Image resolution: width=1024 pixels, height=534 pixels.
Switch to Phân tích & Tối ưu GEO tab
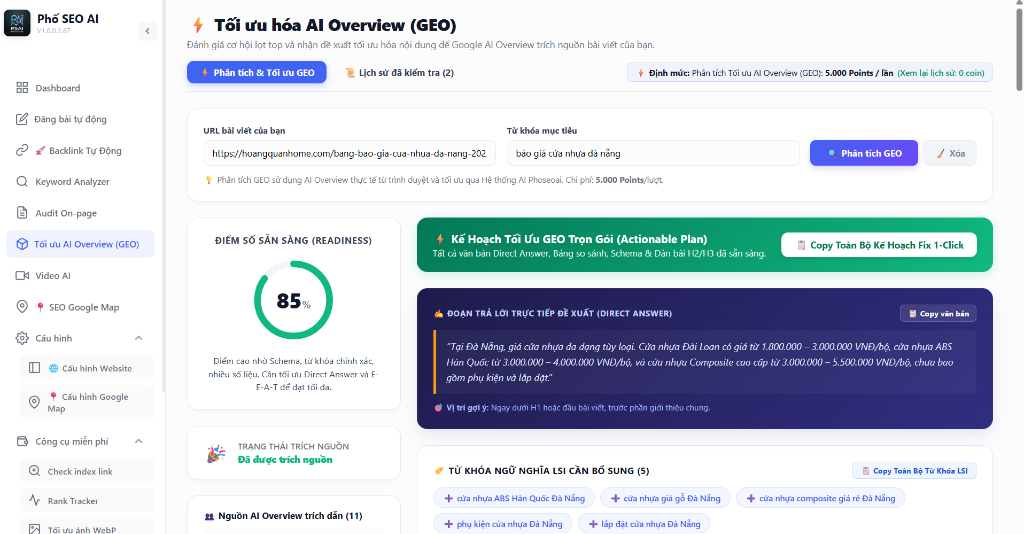257,72
